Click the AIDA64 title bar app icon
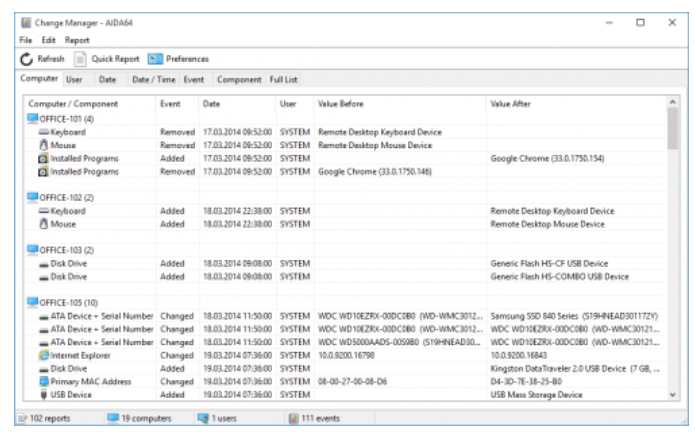Viewport: 695px width, 432px height. (26, 23)
